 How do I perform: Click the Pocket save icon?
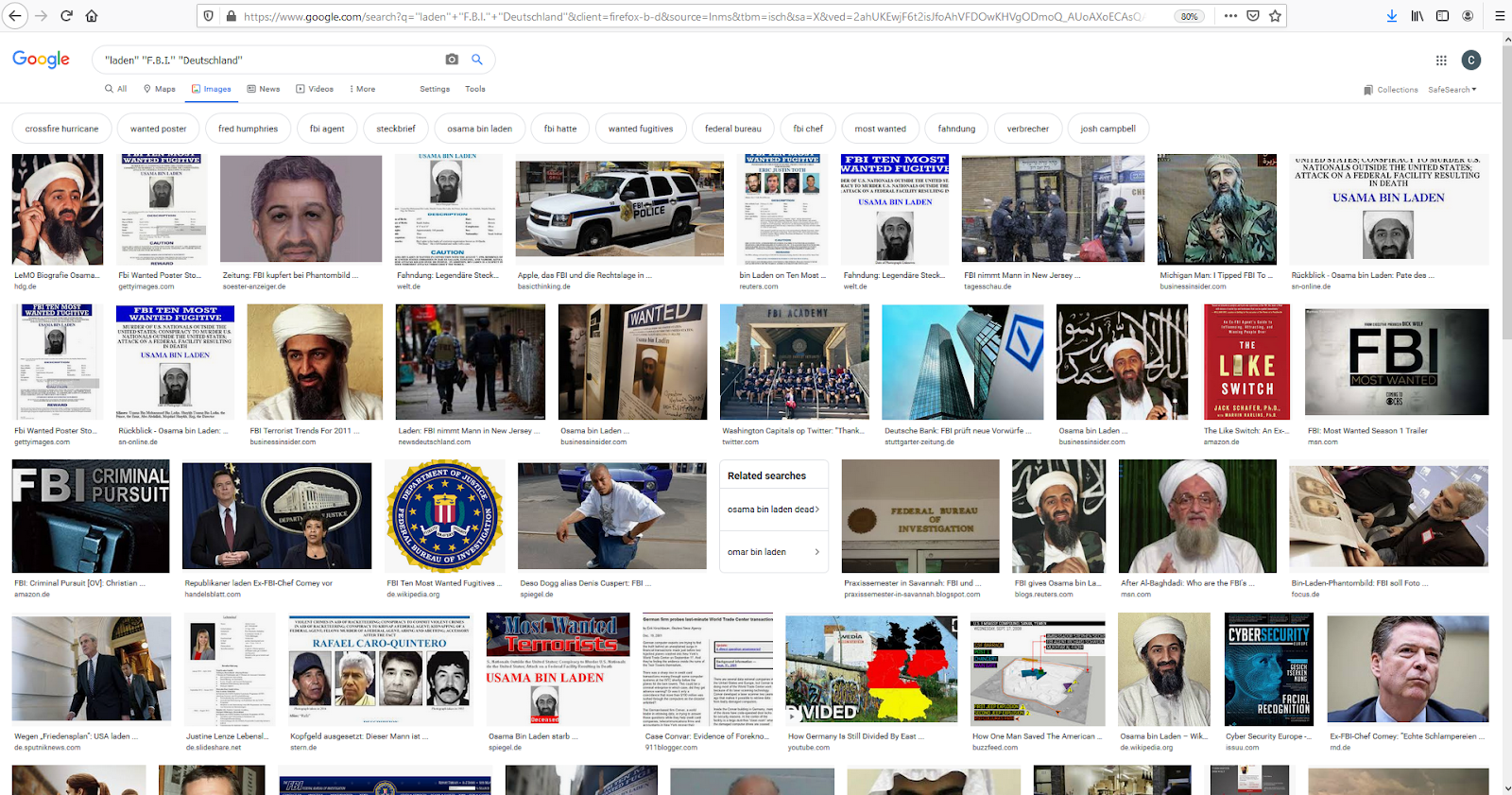1253,16
